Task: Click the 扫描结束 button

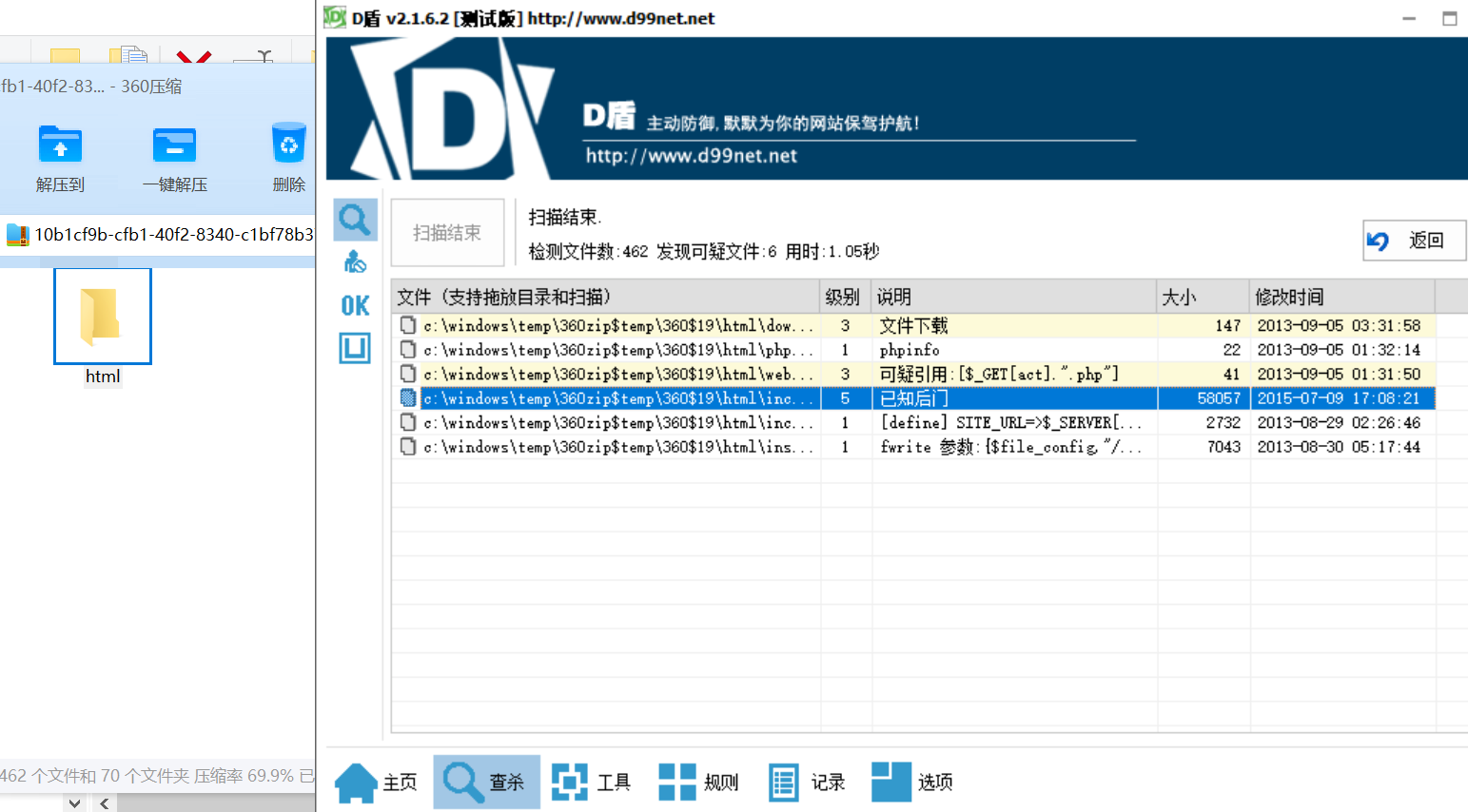Action: click(x=447, y=232)
